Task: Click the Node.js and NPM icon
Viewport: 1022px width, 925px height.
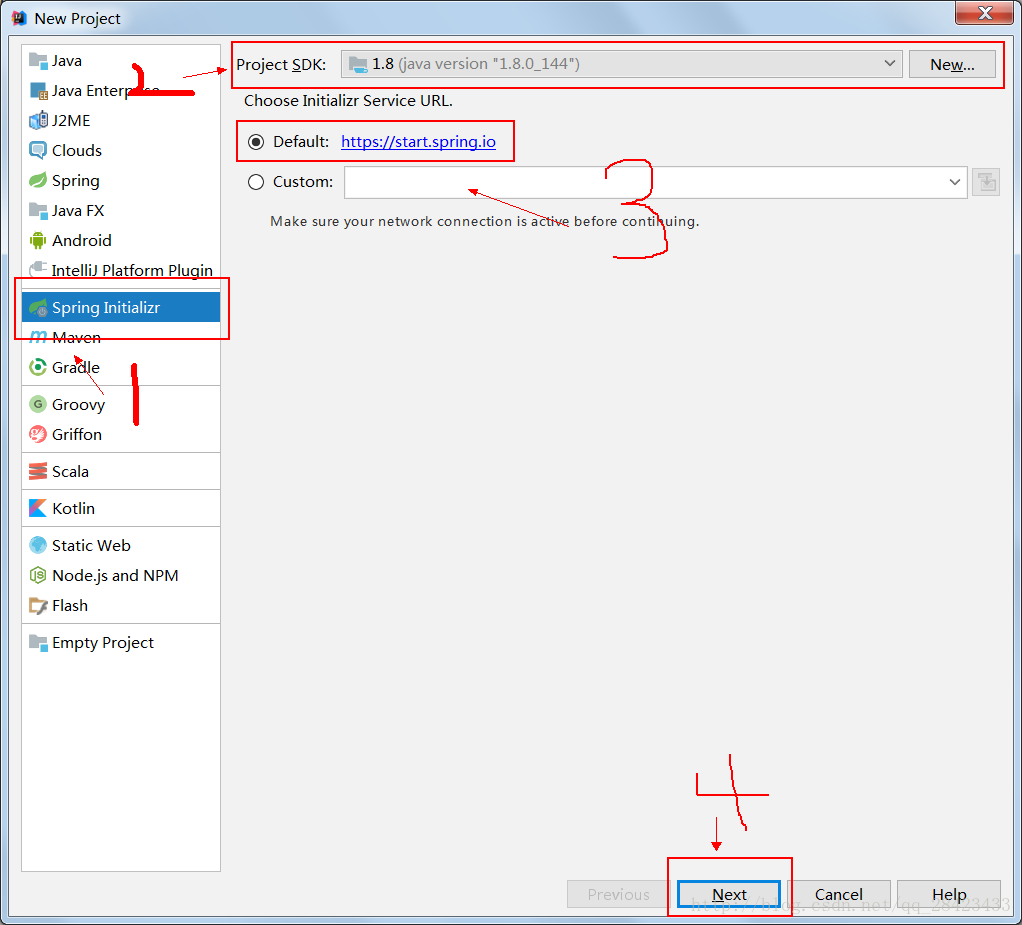Action: (38, 575)
